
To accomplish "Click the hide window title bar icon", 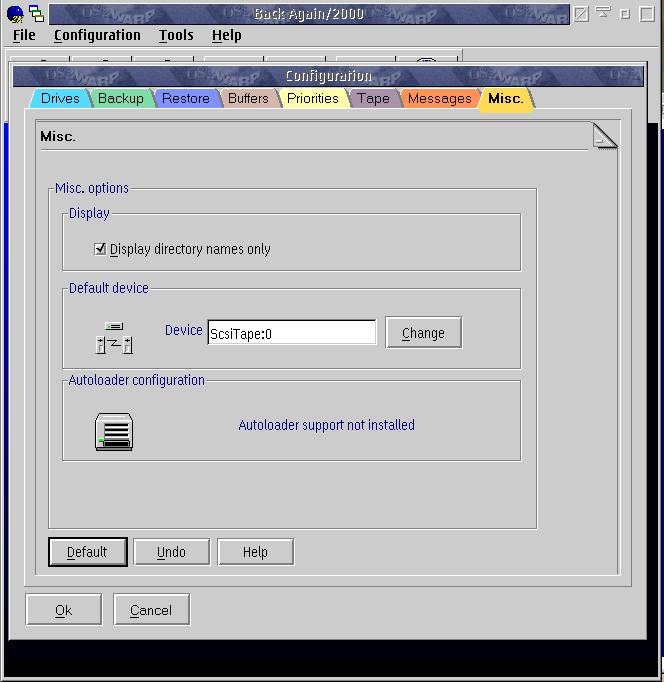I will 581,14.
